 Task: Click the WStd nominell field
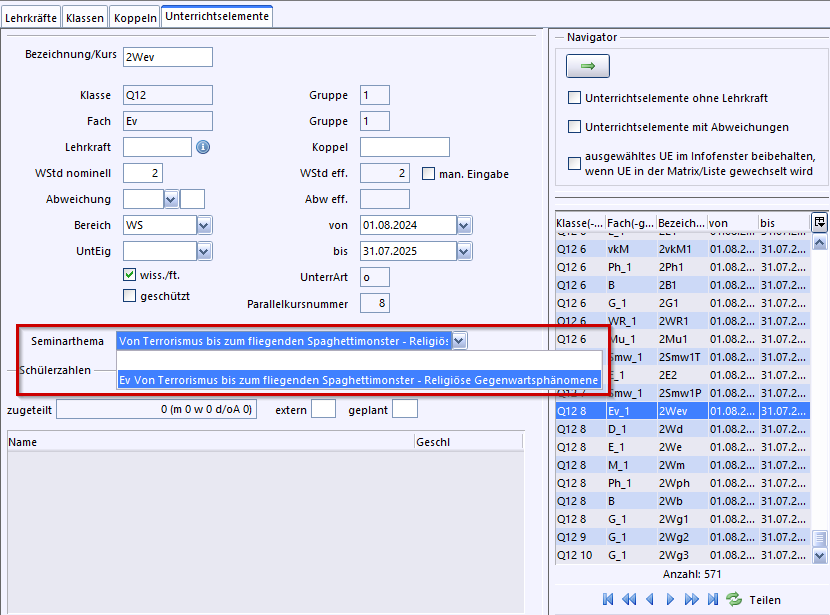tap(143, 173)
